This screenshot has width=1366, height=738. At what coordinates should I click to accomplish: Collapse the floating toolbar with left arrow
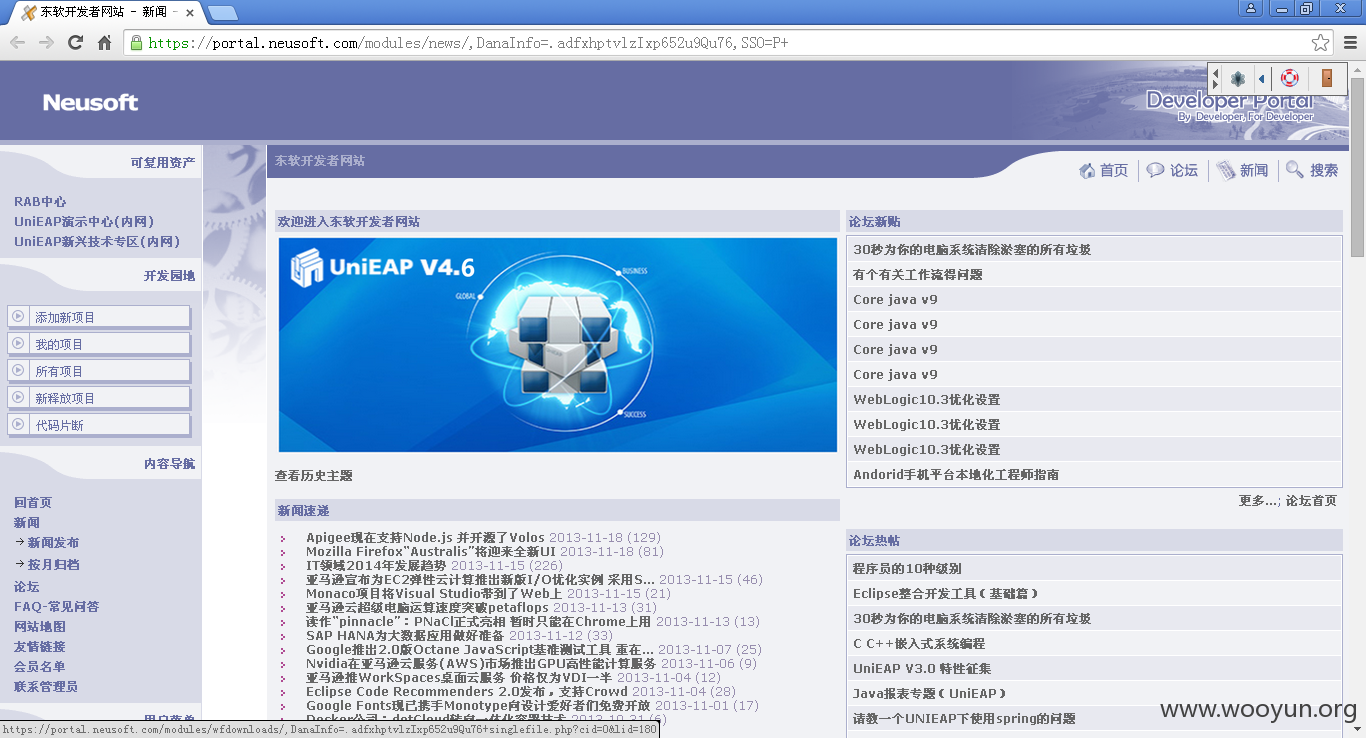coord(1261,78)
